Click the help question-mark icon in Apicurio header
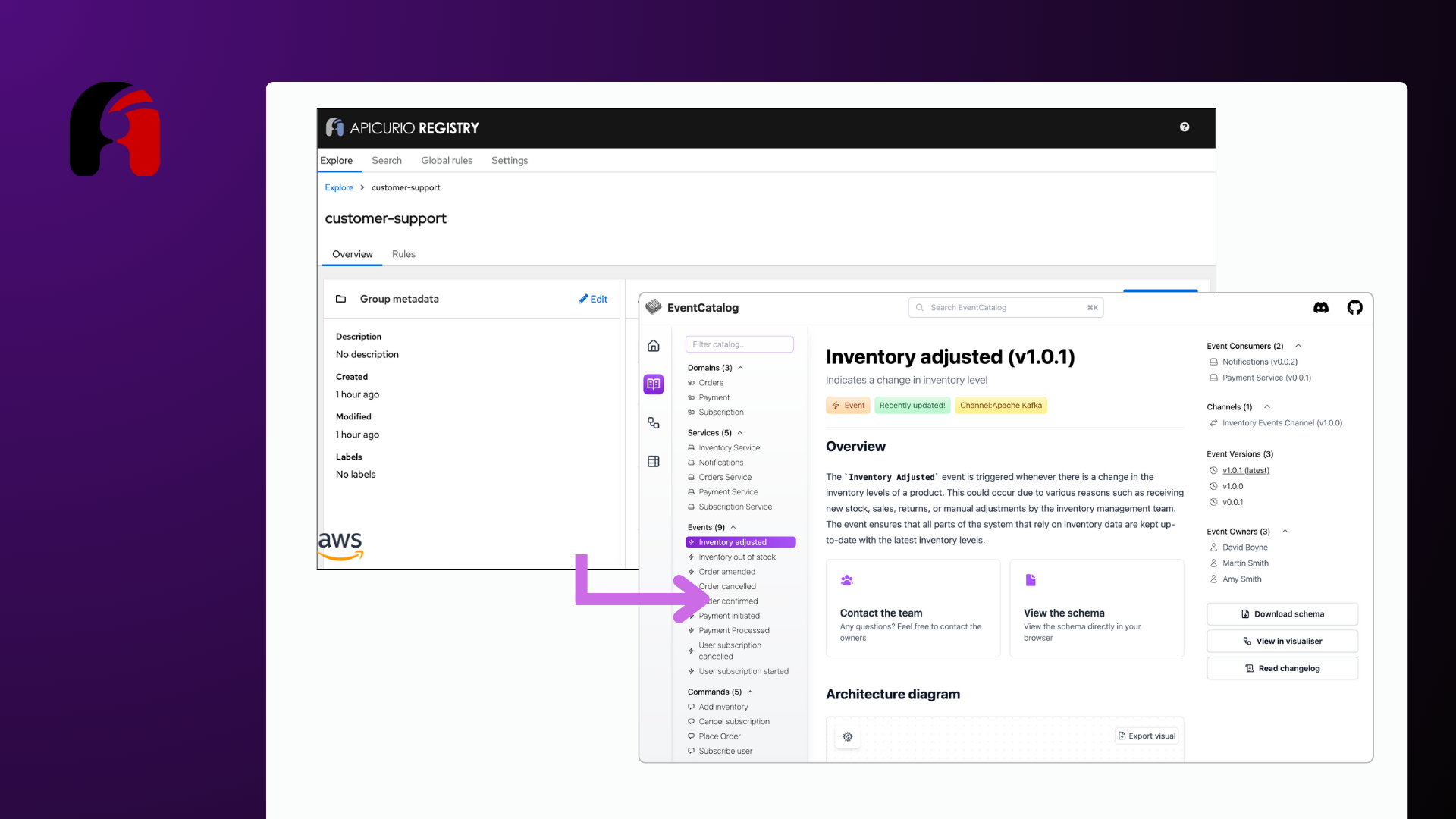 pos(1185,127)
